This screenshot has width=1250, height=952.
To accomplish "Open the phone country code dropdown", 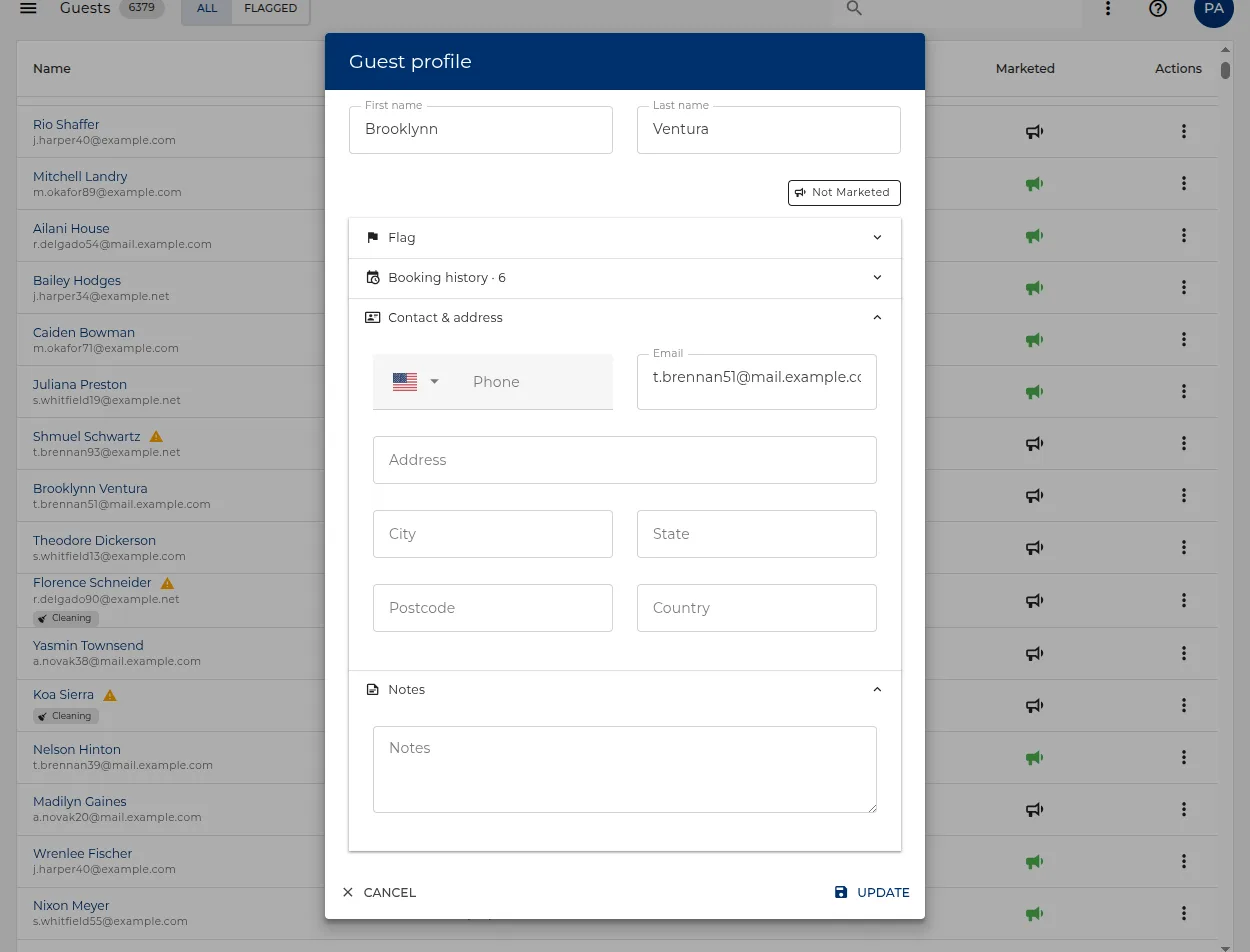I will tap(416, 382).
